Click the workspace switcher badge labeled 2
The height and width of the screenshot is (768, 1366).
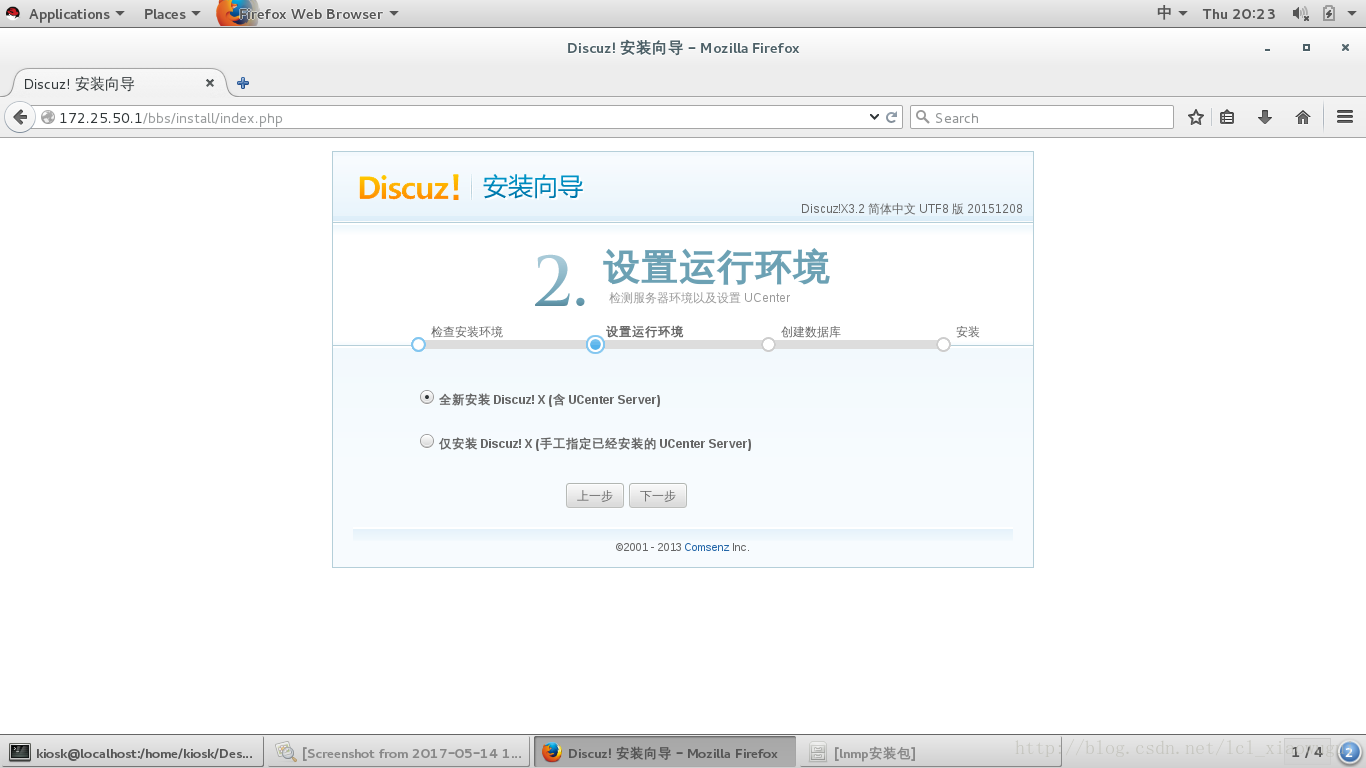tap(1348, 752)
